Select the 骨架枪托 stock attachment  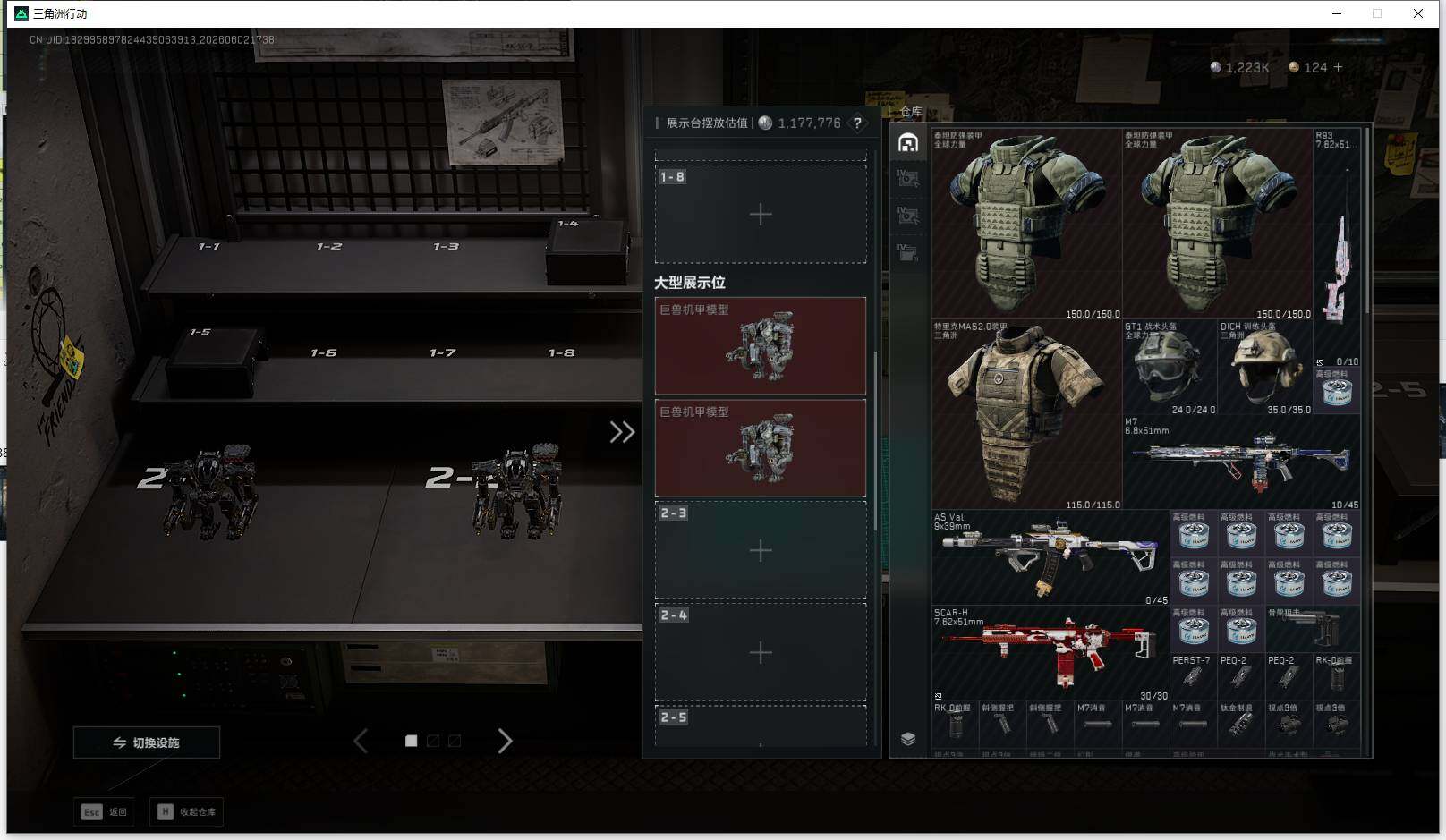click(1313, 630)
